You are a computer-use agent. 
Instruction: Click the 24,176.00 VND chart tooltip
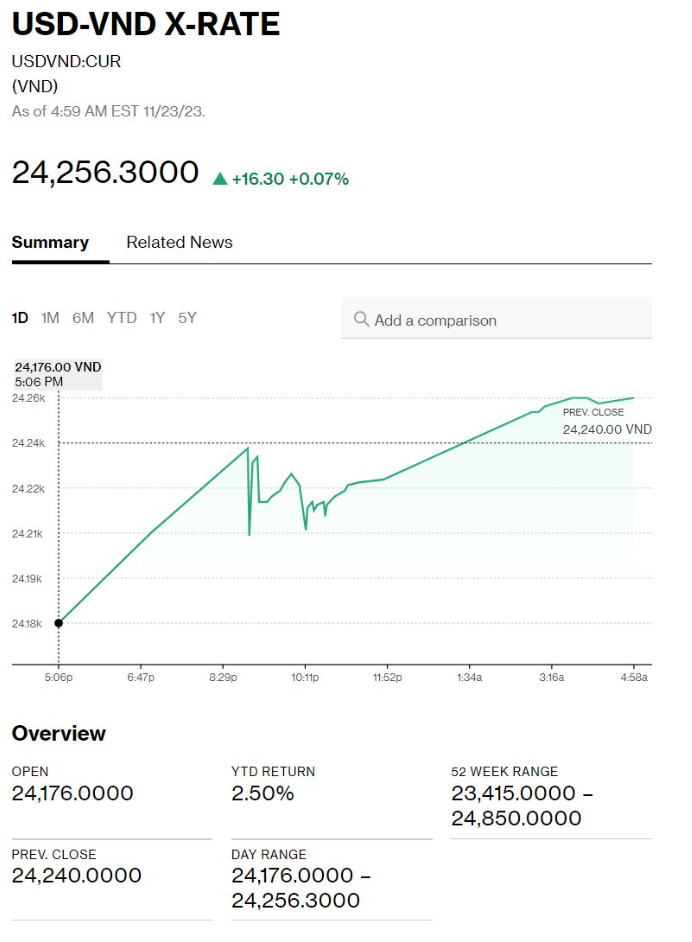pyautogui.click(x=58, y=374)
